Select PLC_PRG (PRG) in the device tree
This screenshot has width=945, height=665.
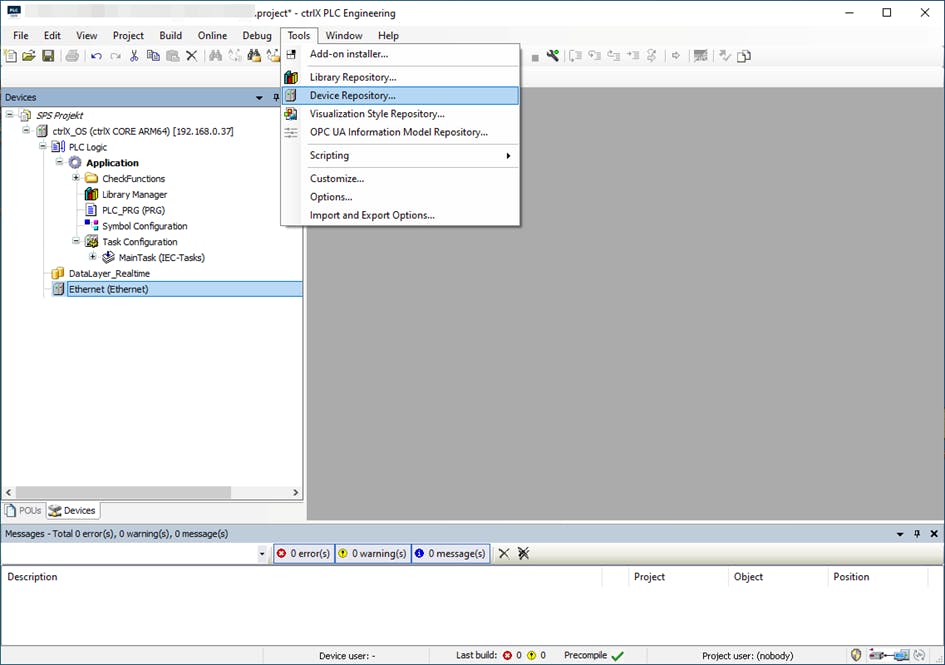tap(133, 210)
